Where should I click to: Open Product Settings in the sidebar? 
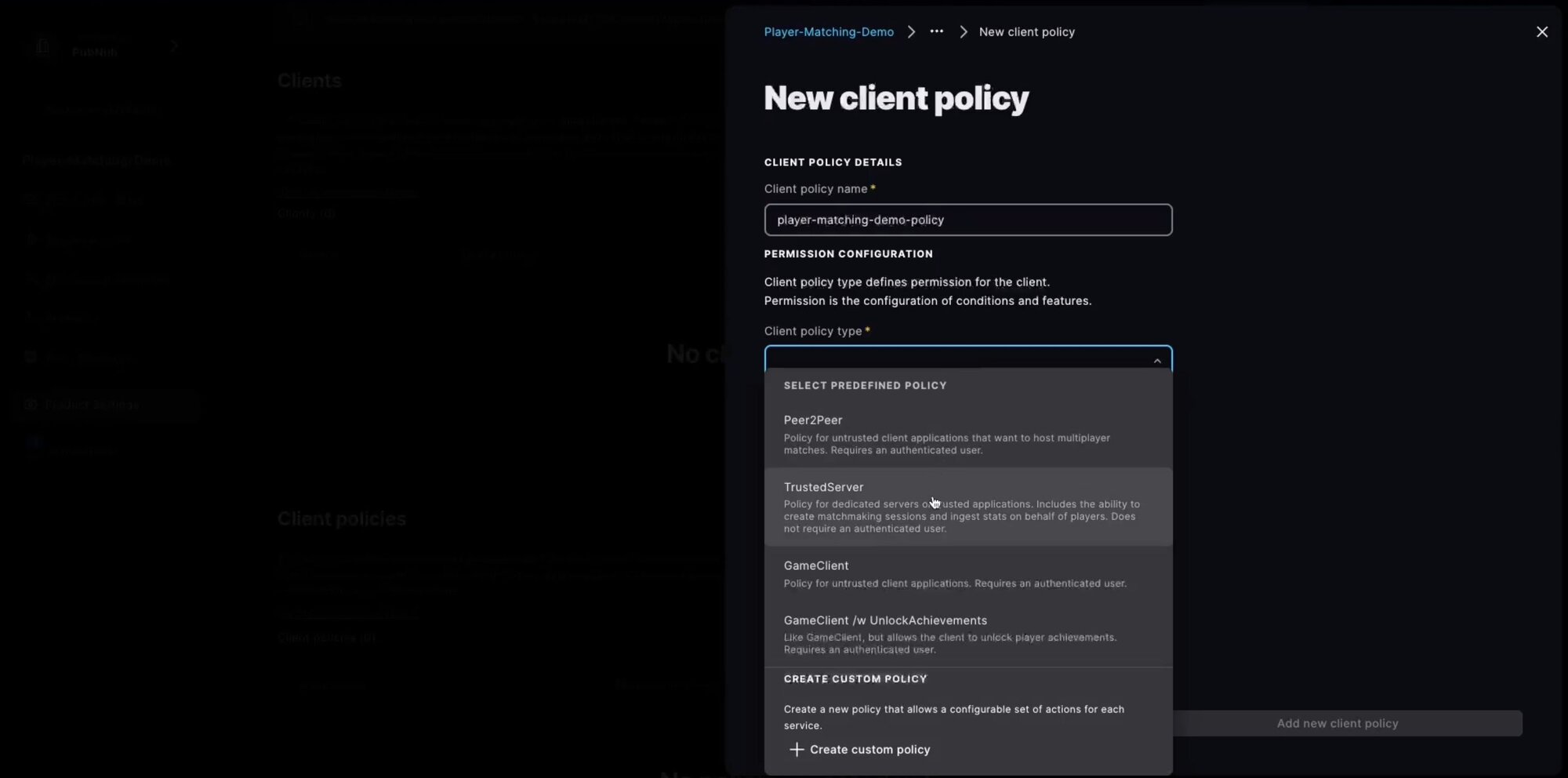(92, 405)
